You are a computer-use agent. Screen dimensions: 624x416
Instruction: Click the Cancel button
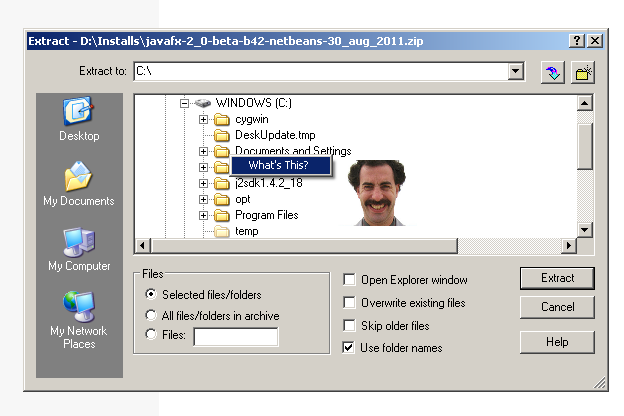coord(557,307)
